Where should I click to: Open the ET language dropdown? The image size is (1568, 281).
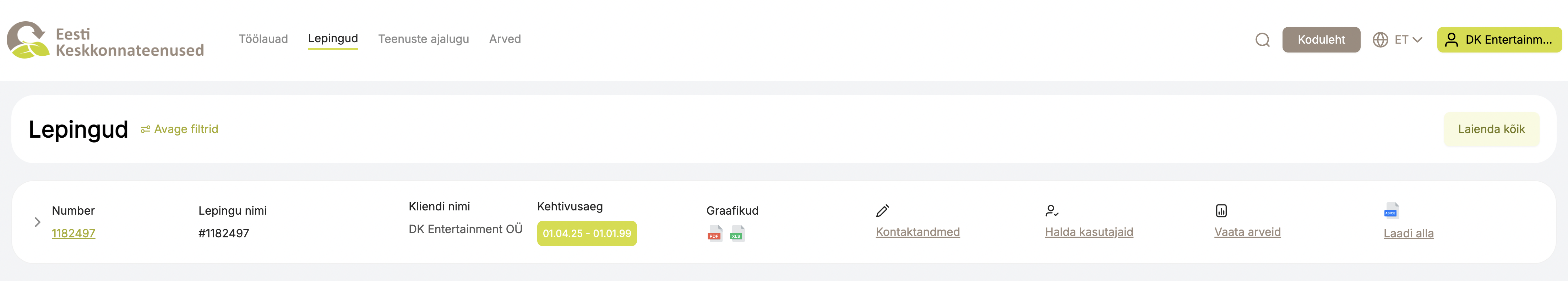(x=1408, y=40)
